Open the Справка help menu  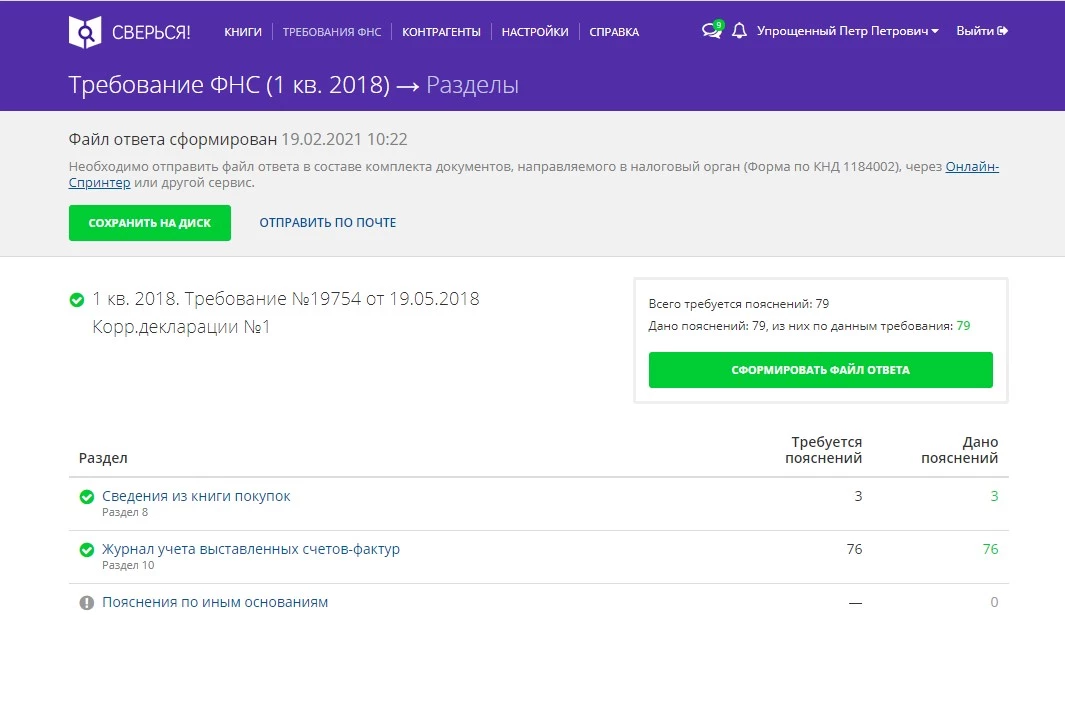tap(614, 32)
